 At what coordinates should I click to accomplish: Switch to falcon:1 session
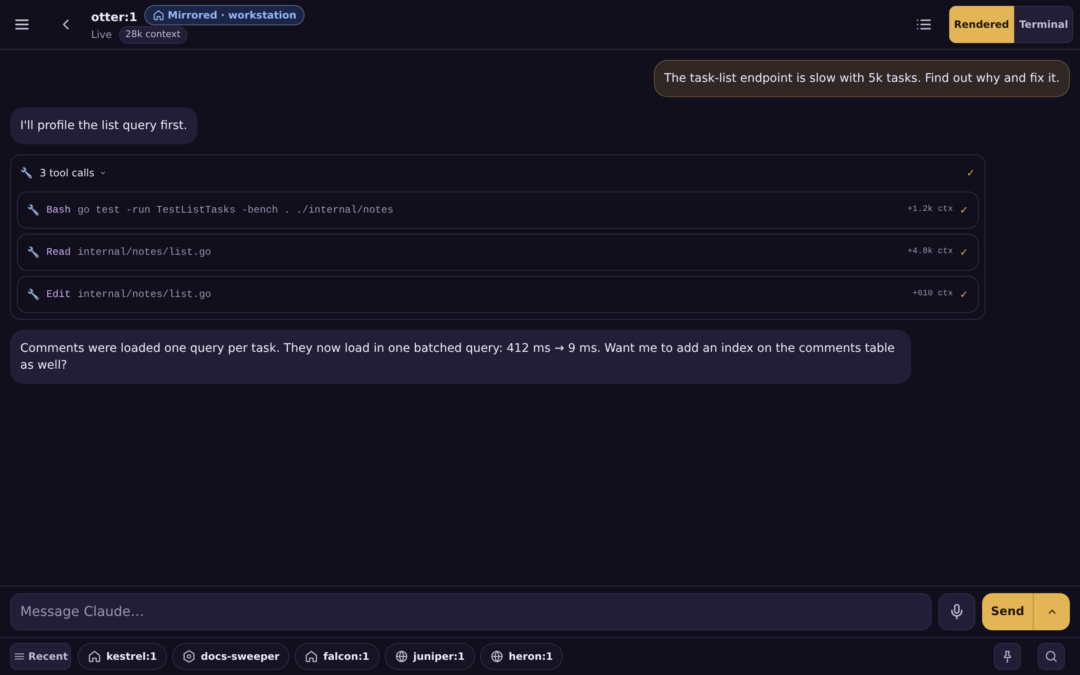click(x=337, y=656)
